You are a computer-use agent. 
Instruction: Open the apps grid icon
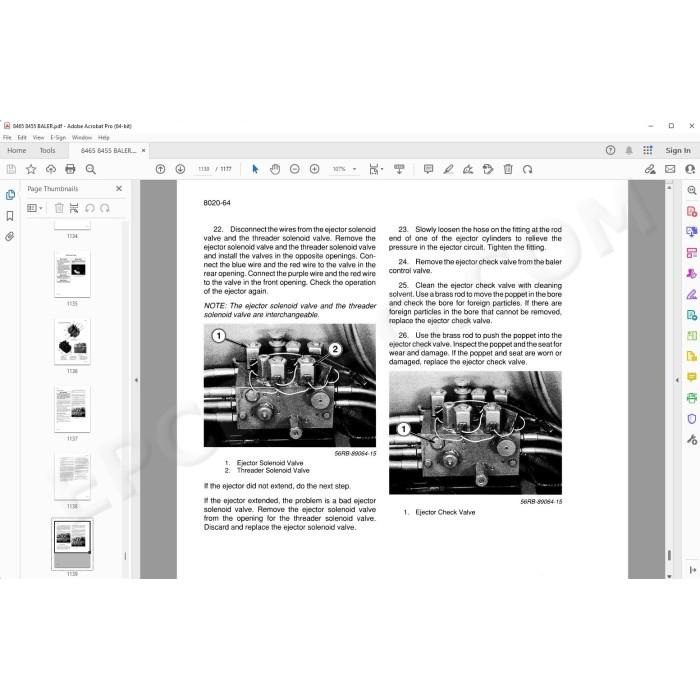[x=648, y=150]
